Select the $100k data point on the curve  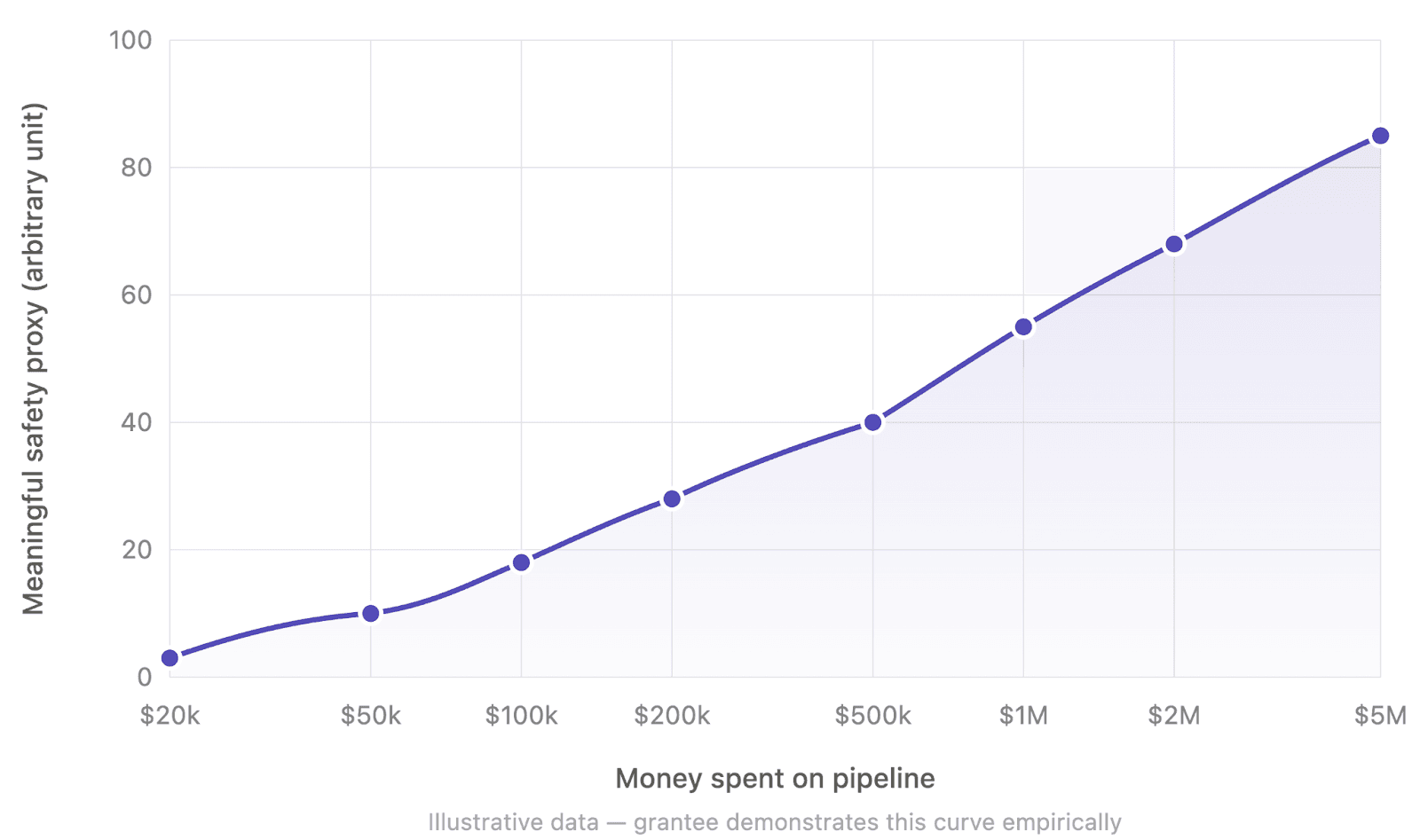(x=521, y=562)
